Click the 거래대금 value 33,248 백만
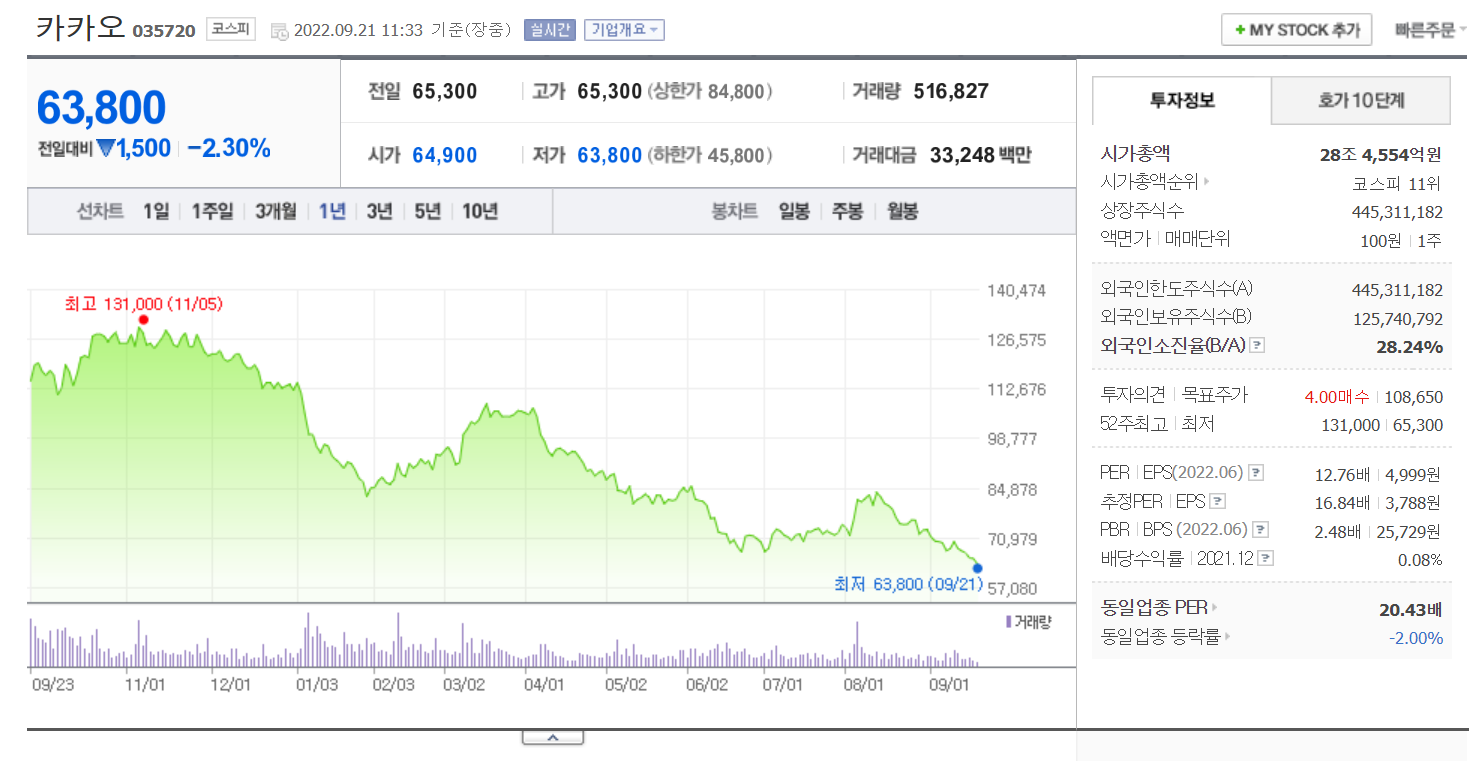Screen dimensions: 1482x761 tap(980, 156)
